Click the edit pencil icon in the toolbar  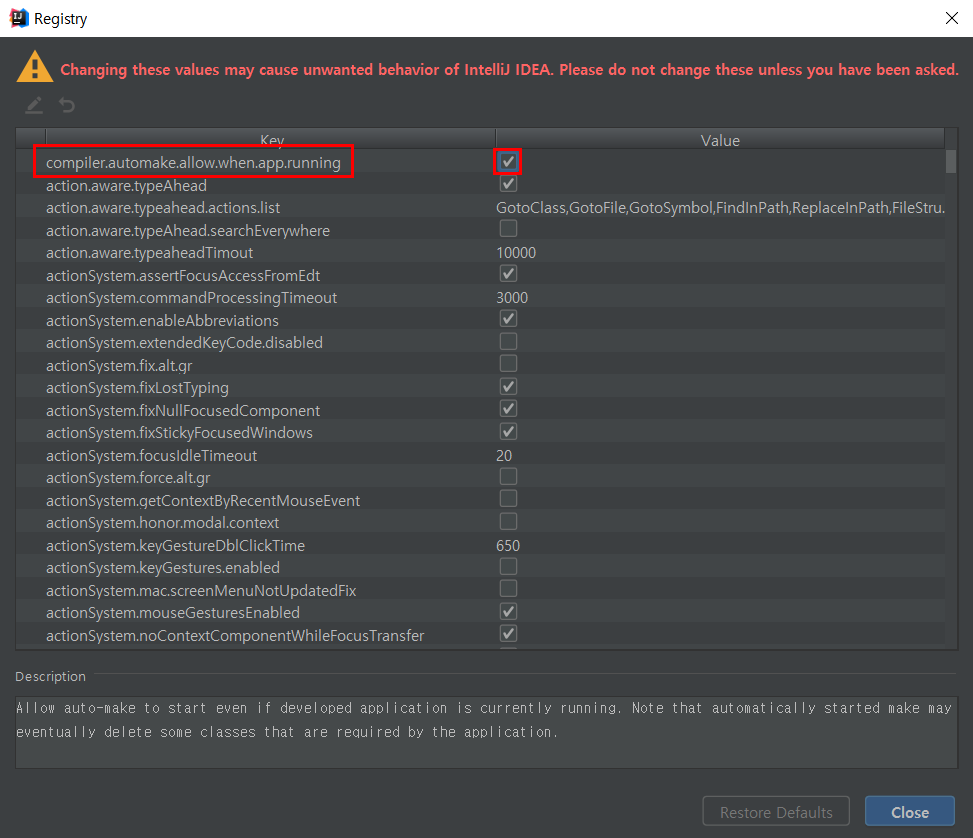point(34,105)
